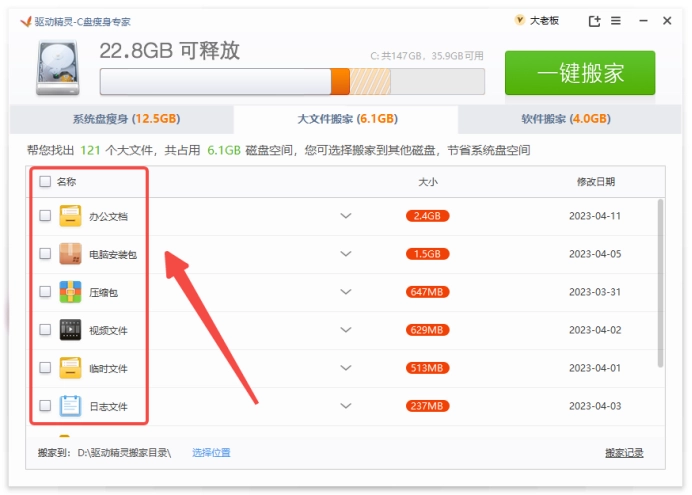Image resolution: width=692 pixels, height=495 pixels.
Task: Click the share icon in title bar
Action: (x=595, y=21)
